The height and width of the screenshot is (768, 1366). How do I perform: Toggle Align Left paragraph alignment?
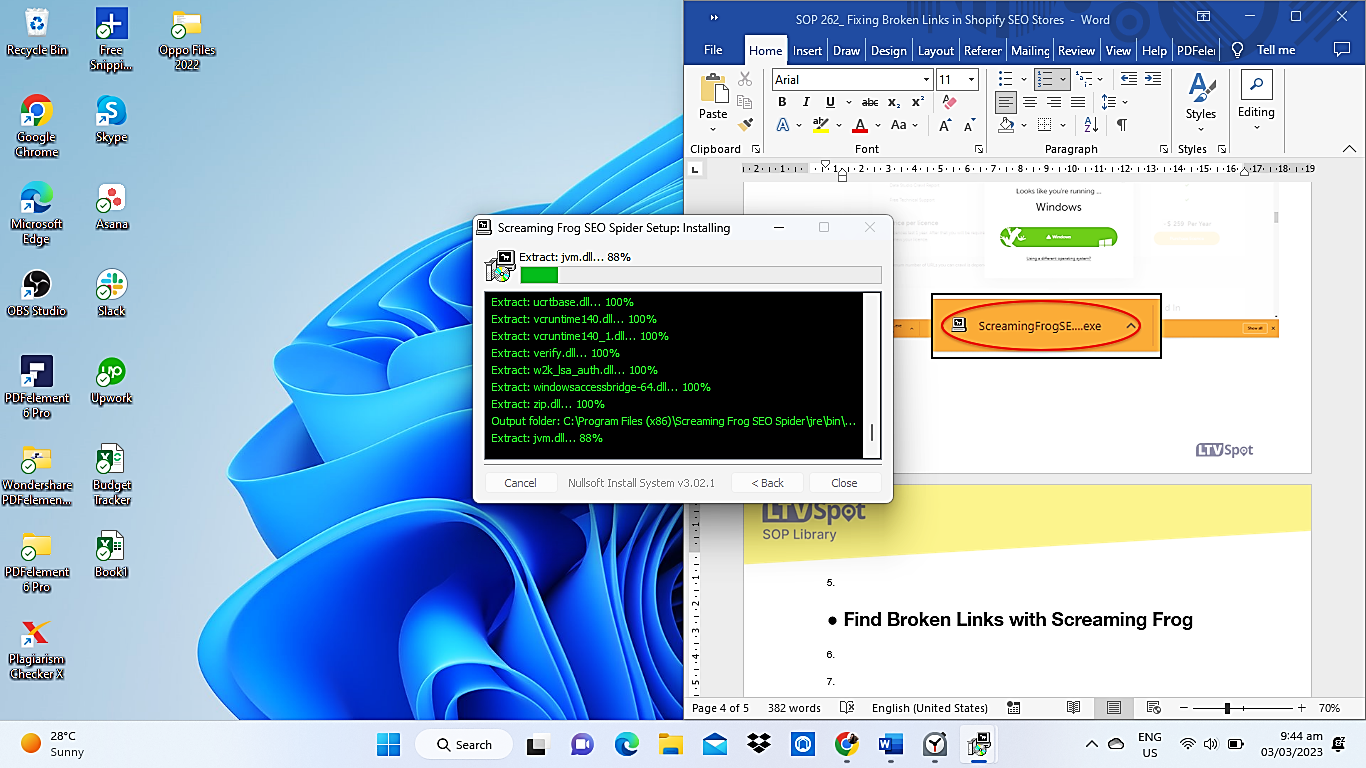[x=1006, y=102]
